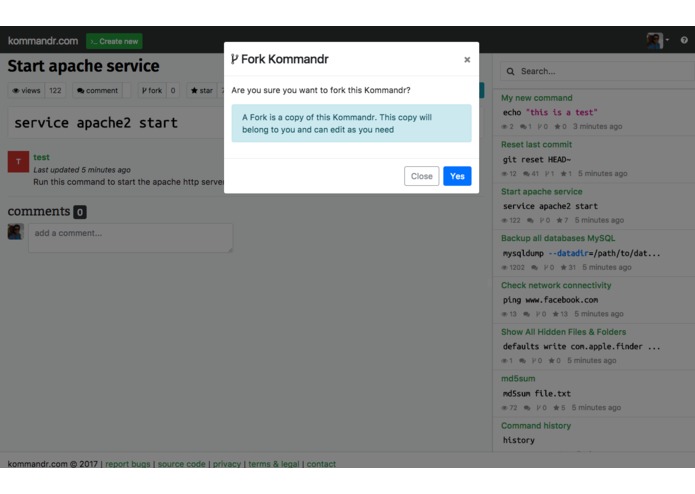Open the privacy footer link
Viewport: 695px width, 494px height.
(x=226, y=464)
